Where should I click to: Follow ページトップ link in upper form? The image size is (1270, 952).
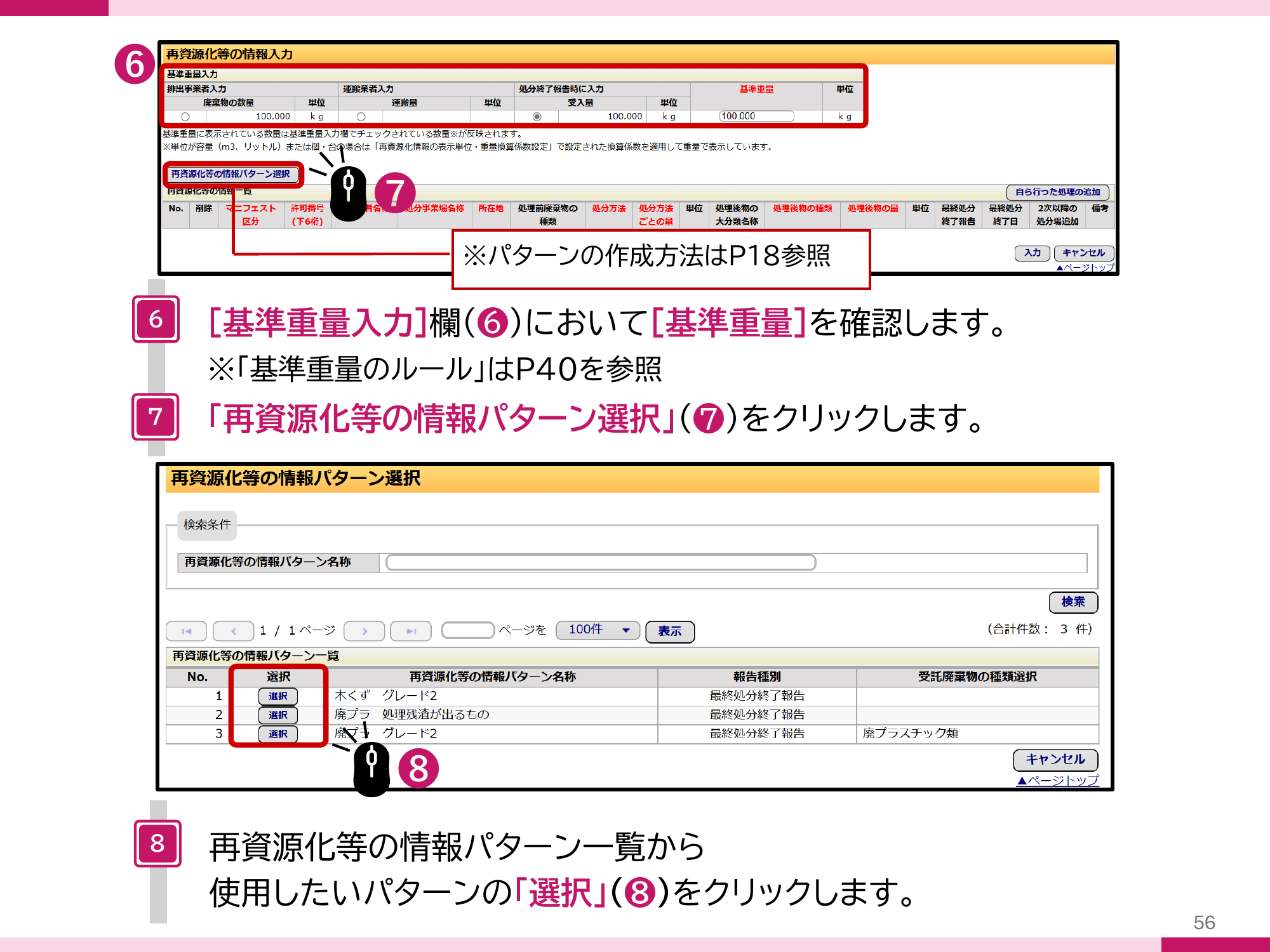[x=1085, y=268]
